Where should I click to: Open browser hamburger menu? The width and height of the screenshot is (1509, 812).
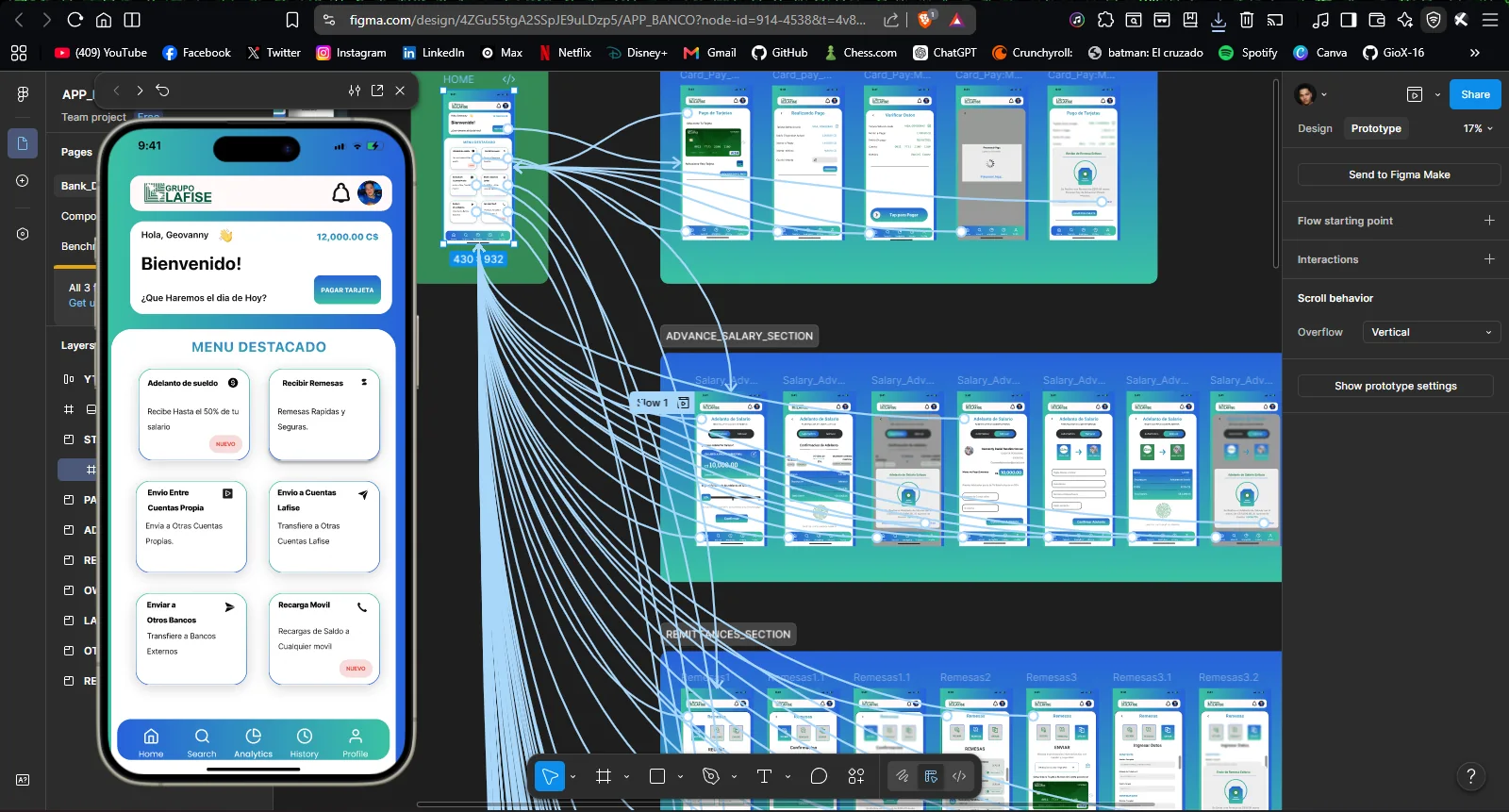tap(1490, 20)
